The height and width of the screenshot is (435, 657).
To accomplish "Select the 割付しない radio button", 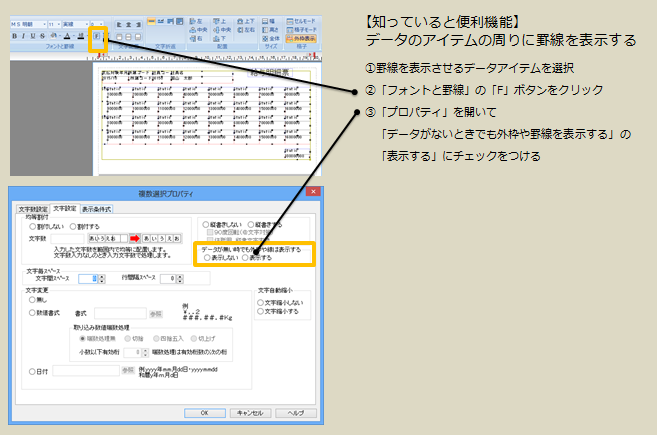I will [x=32, y=226].
